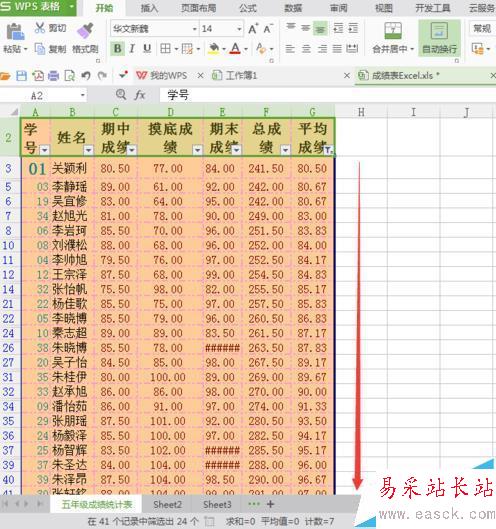
Task: Open the 视图 ribbon tab
Action: pyautogui.click(x=384, y=8)
